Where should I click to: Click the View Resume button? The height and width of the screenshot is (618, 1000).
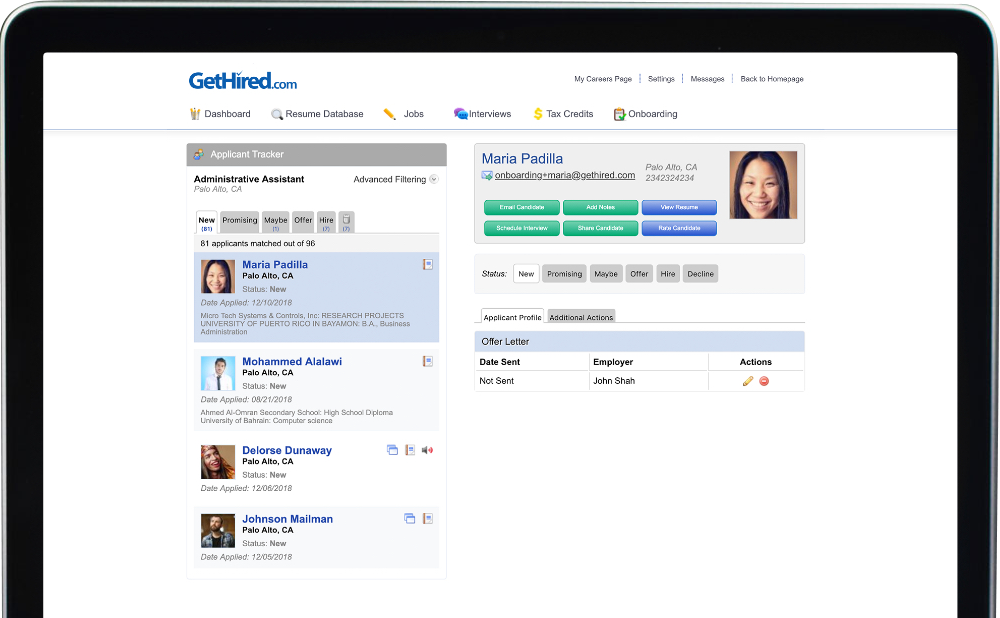(679, 207)
